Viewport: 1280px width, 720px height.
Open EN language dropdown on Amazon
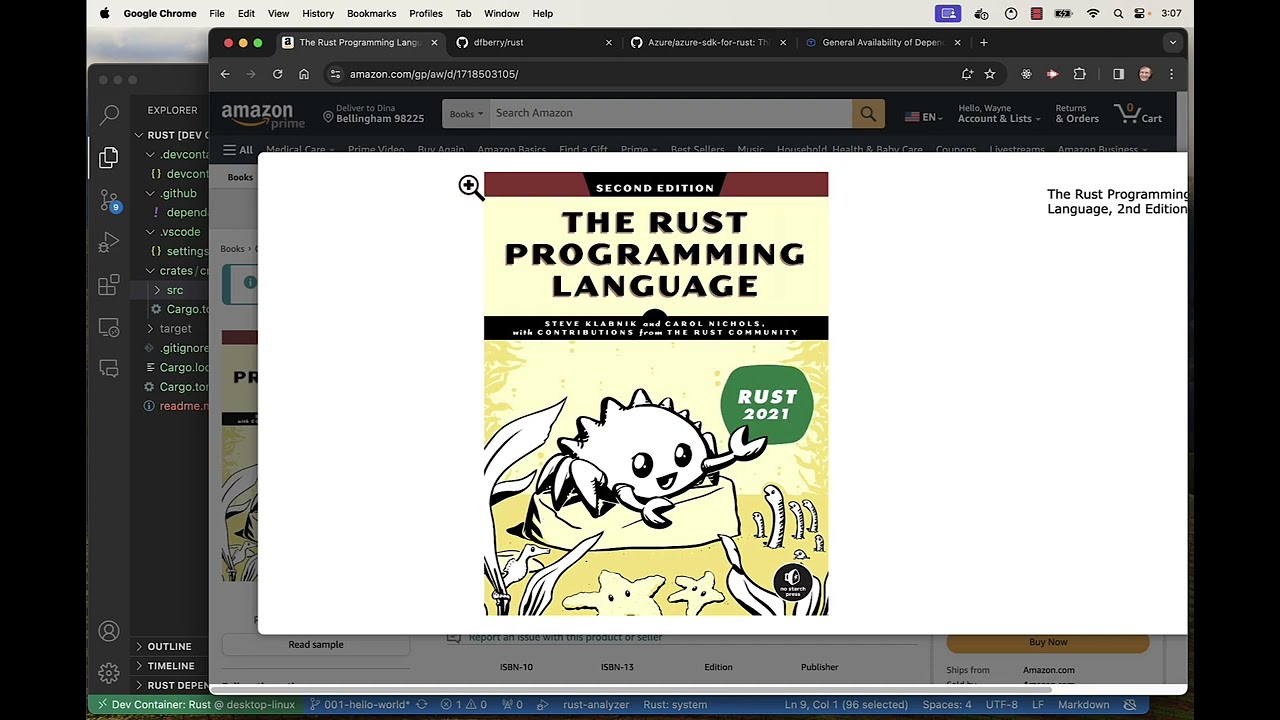[924, 117]
